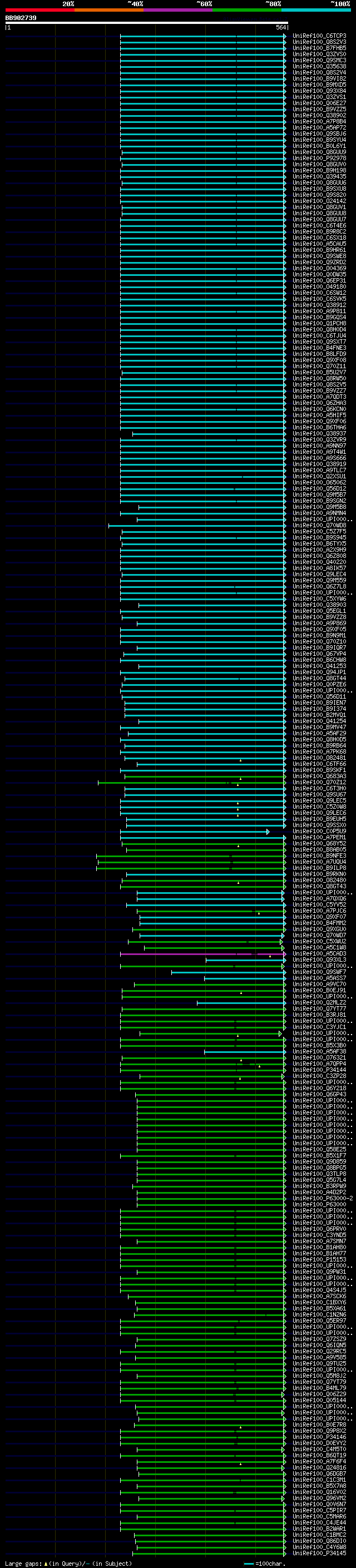
Task: Select the UniRef100_A7PJC6 label
Action: pyautogui.click(x=319, y=911)
